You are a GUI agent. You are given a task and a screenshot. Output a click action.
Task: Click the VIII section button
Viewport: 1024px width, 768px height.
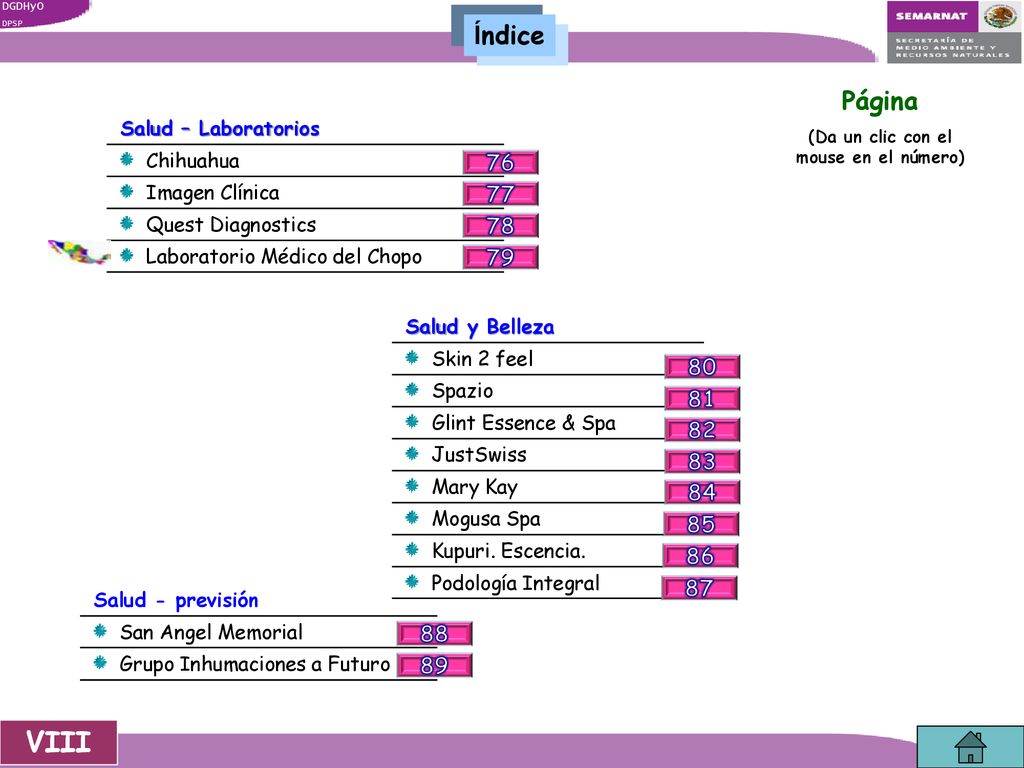pos(59,743)
